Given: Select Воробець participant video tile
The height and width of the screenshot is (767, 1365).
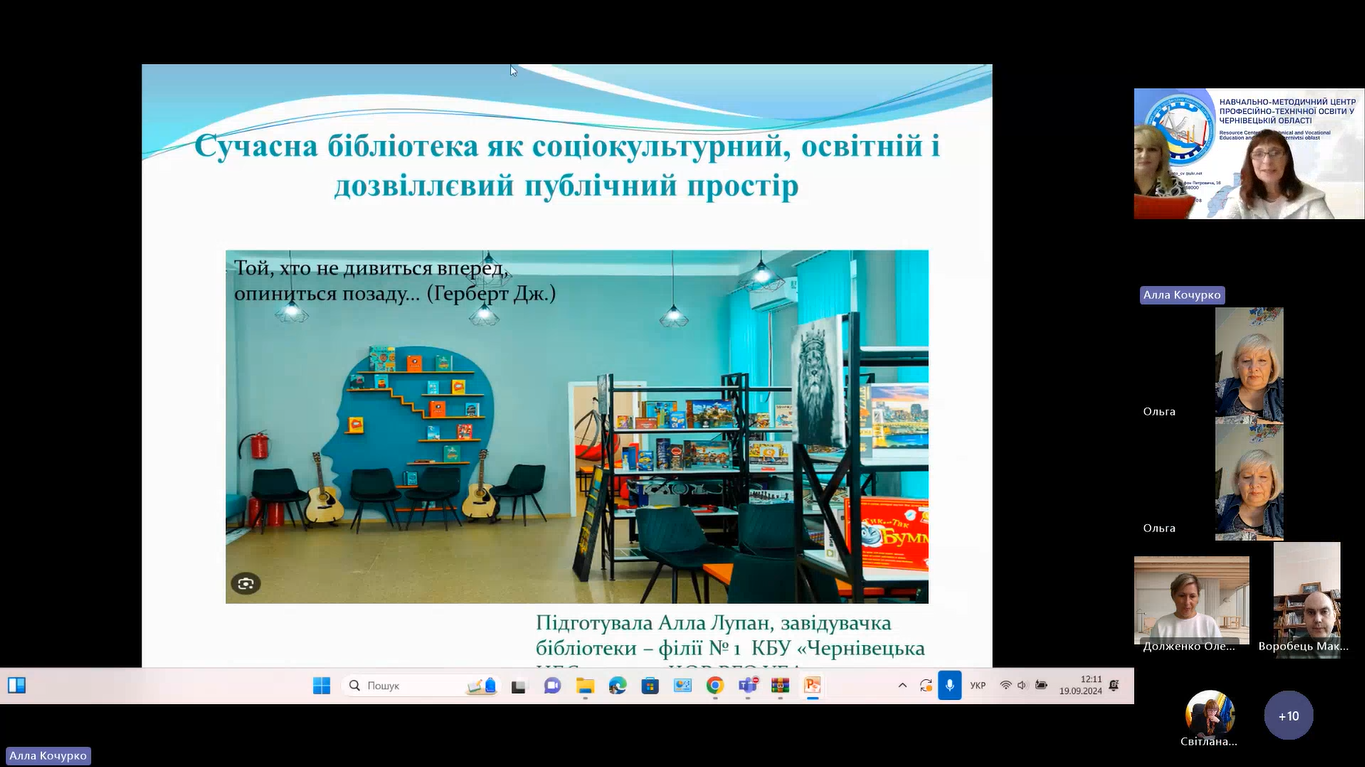Looking at the screenshot, I should 1306,601.
